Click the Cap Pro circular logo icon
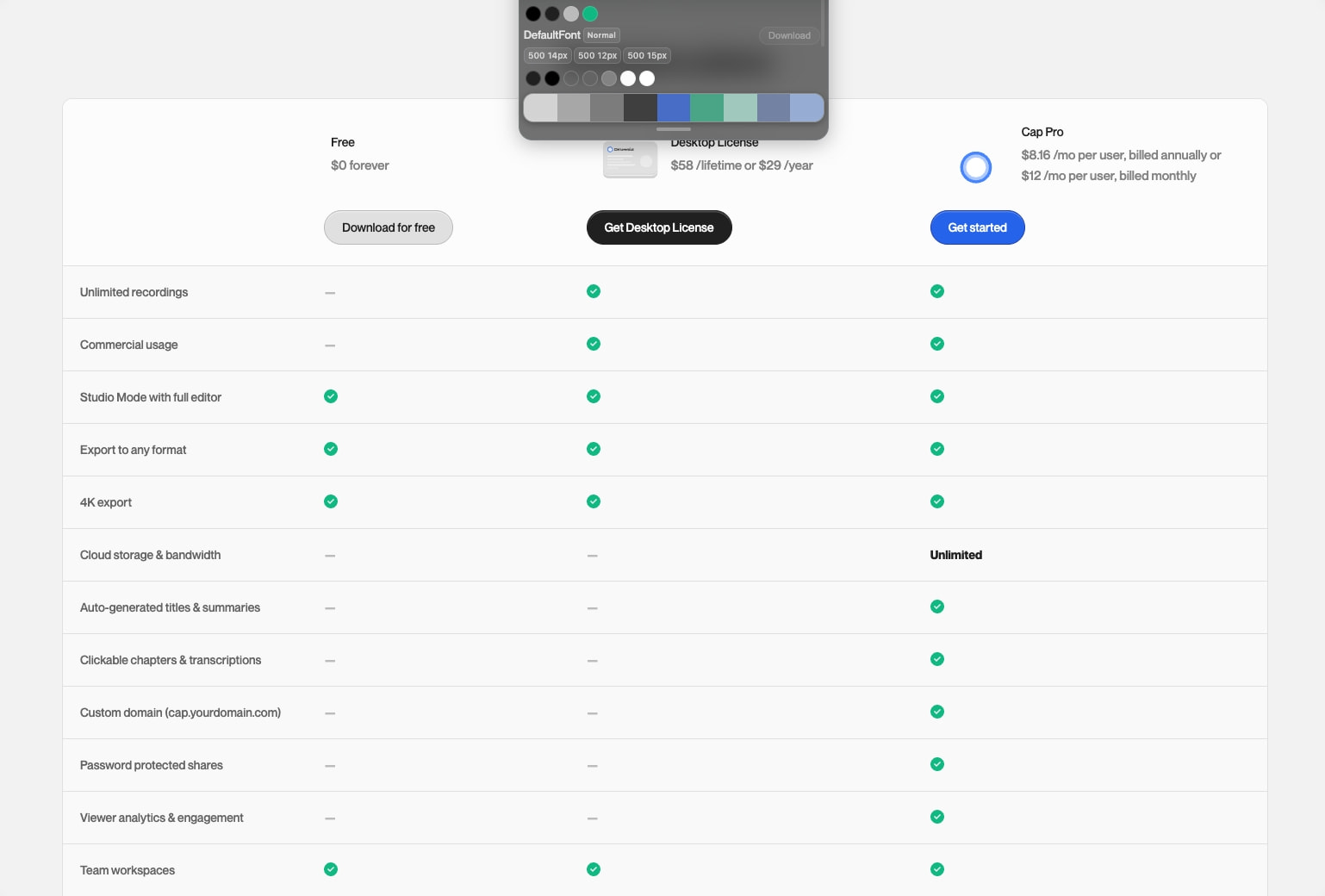The image size is (1325, 896). pyautogui.click(x=976, y=167)
